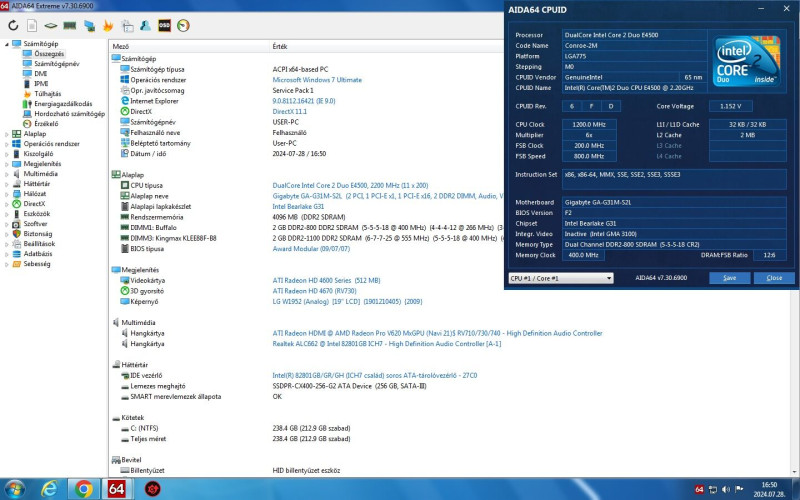Open the Windows Start button
The height and width of the screenshot is (500, 800).
pos(14,489)
